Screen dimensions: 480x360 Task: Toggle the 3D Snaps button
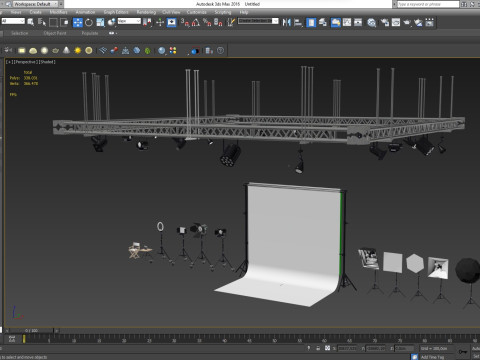185,22
